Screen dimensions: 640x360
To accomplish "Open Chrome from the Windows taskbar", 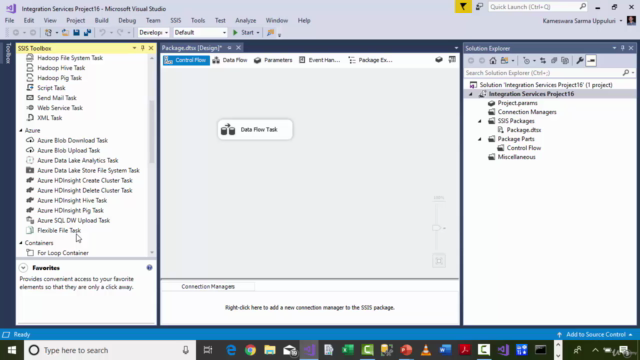I will [250, 350].
